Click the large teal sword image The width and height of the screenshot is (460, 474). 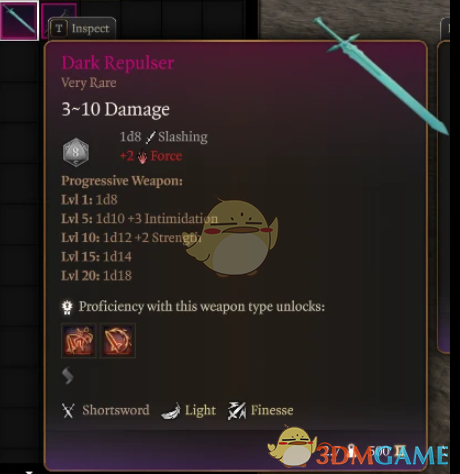[381, 76]
